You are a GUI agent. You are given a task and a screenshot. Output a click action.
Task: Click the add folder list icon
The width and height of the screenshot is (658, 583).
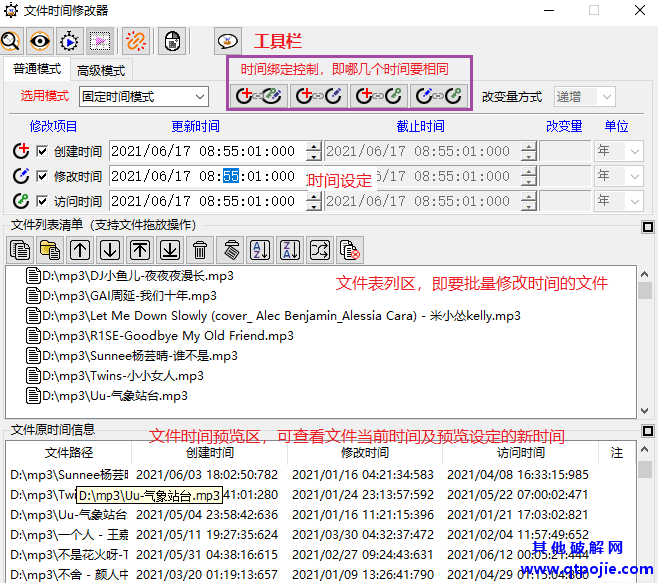50,250
